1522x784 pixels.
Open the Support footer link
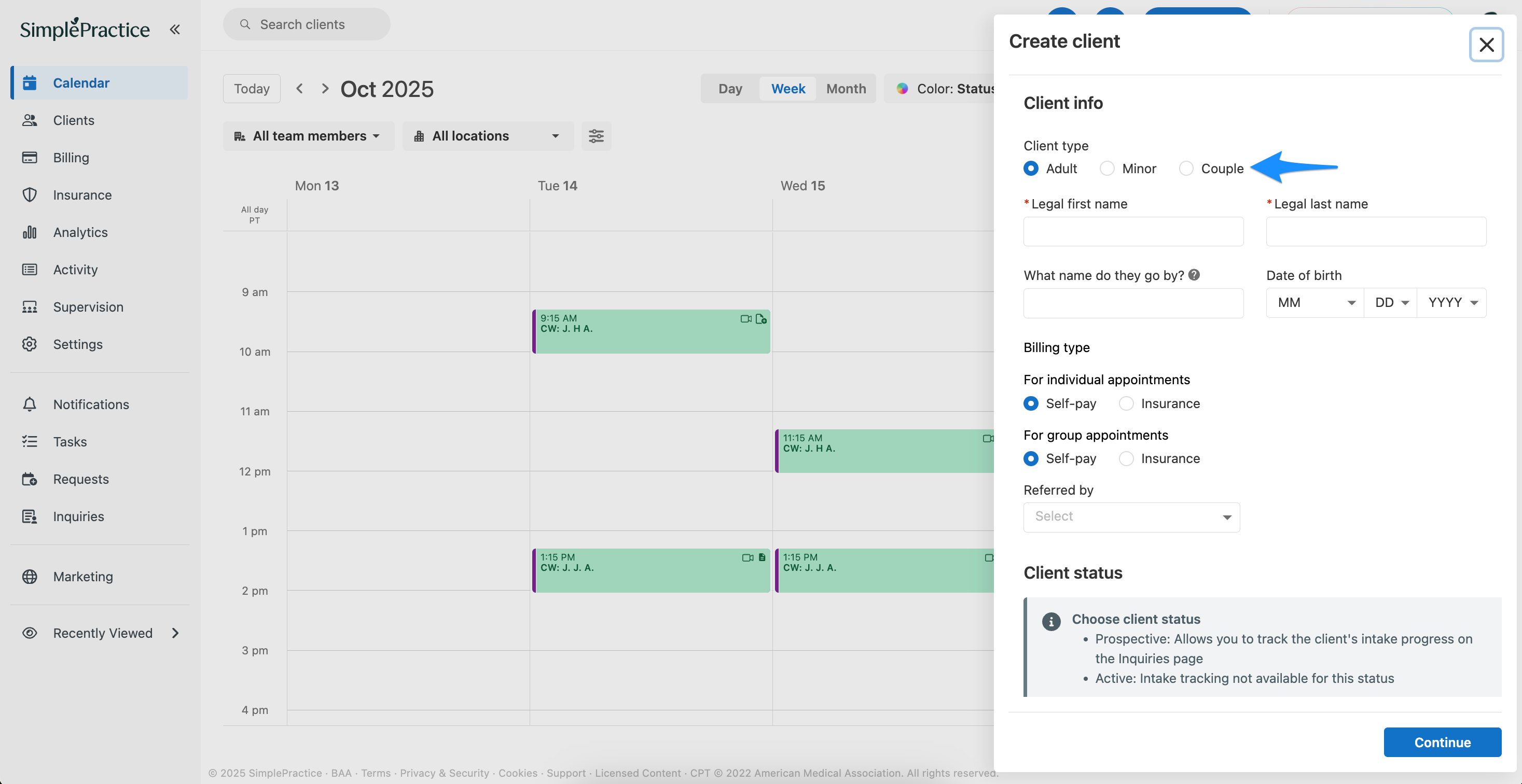pos(566,773)
